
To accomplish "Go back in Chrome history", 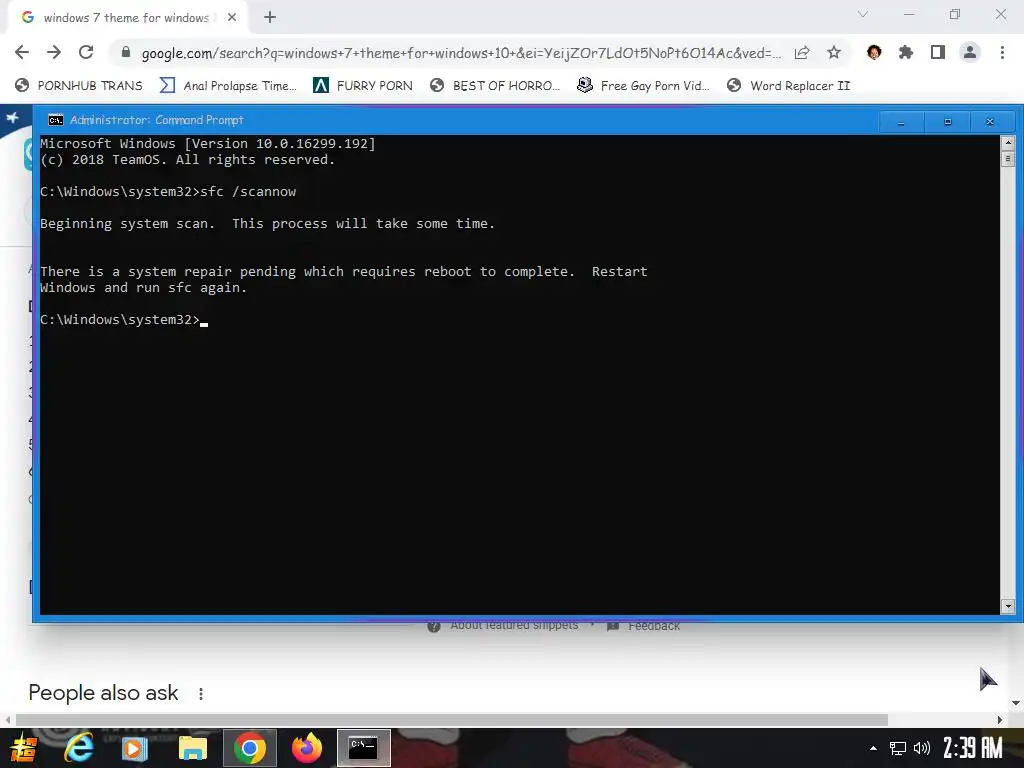I will [22, 52].
